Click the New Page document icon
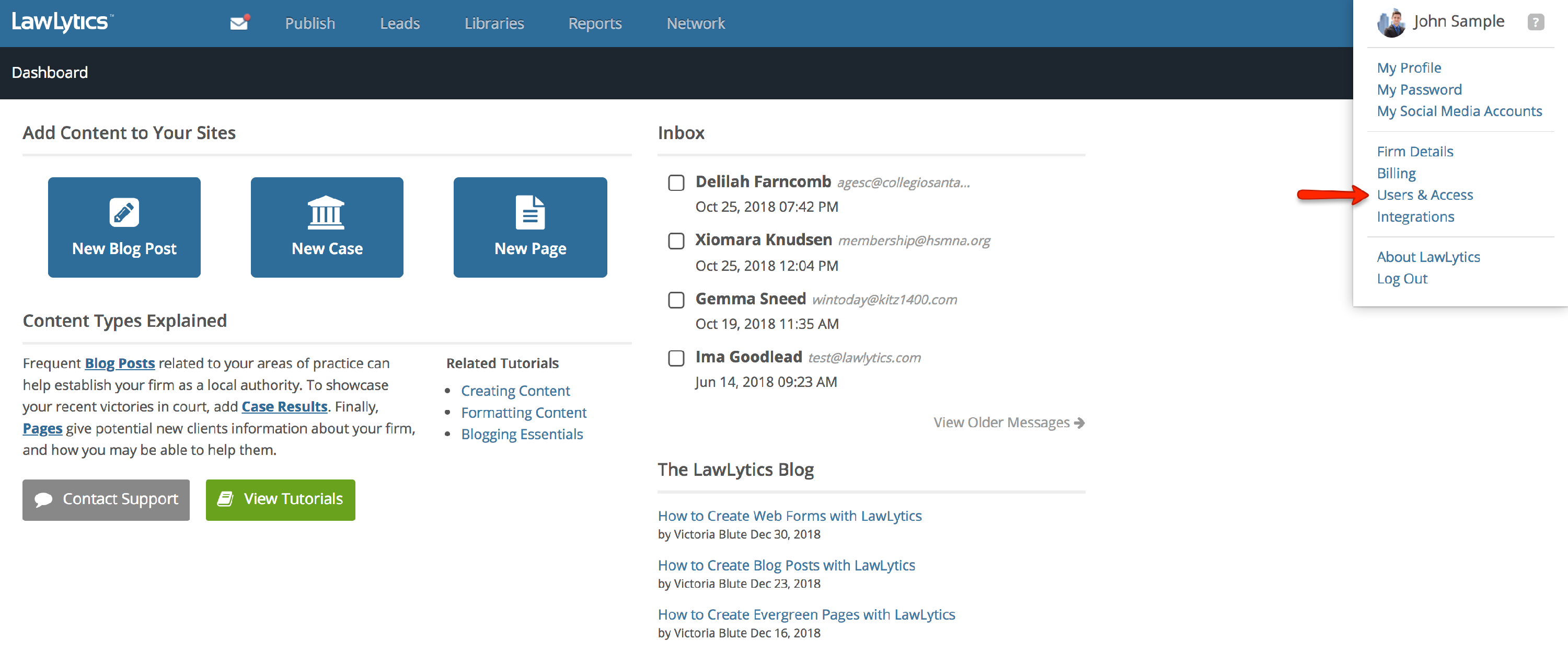The width and height of the screenshot is (1568, 651). click(x=530, y=212)
